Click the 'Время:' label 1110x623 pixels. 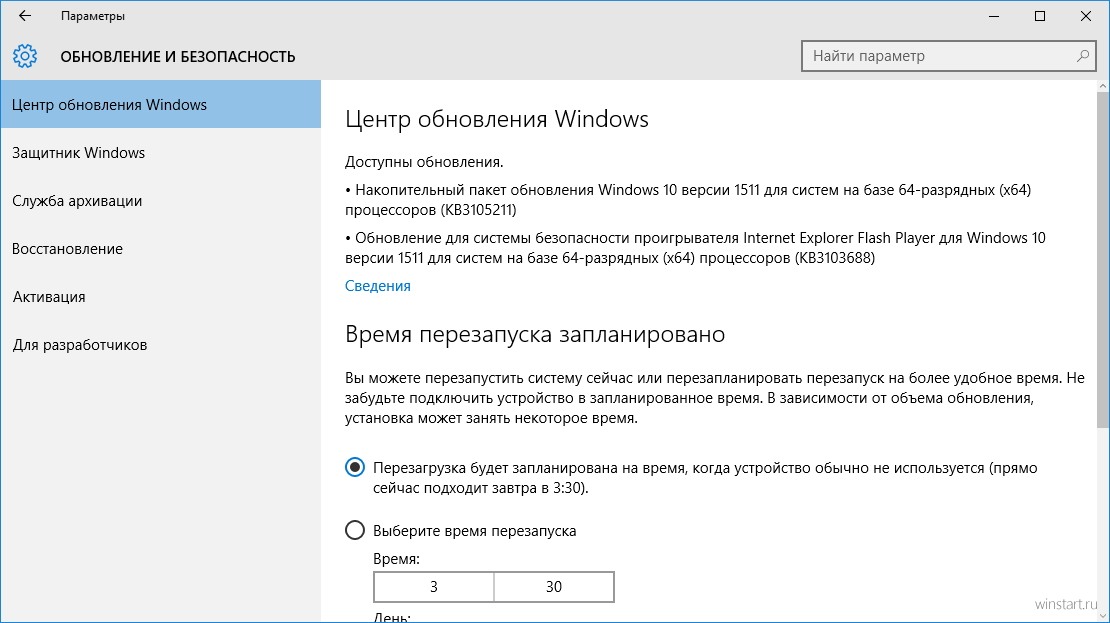396,559
